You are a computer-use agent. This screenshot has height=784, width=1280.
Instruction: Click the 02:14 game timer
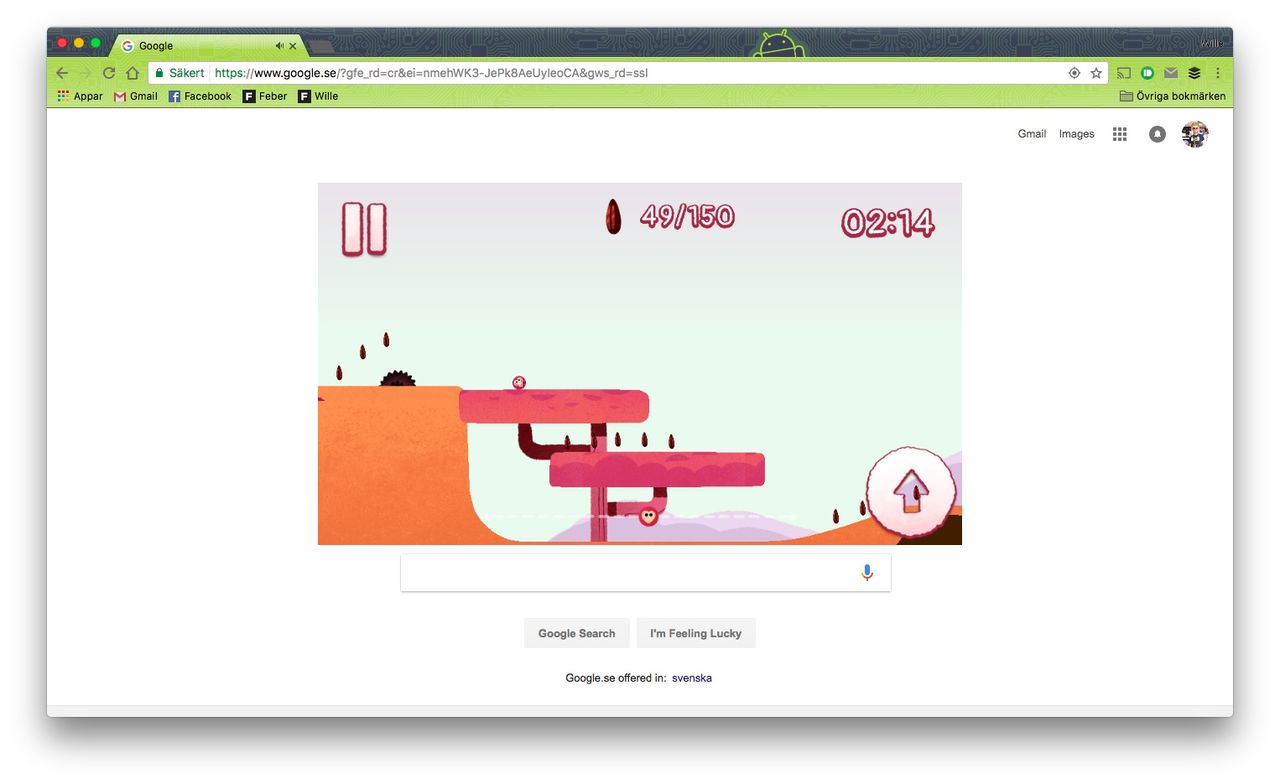pyautogui.click(x=888, y=222)
